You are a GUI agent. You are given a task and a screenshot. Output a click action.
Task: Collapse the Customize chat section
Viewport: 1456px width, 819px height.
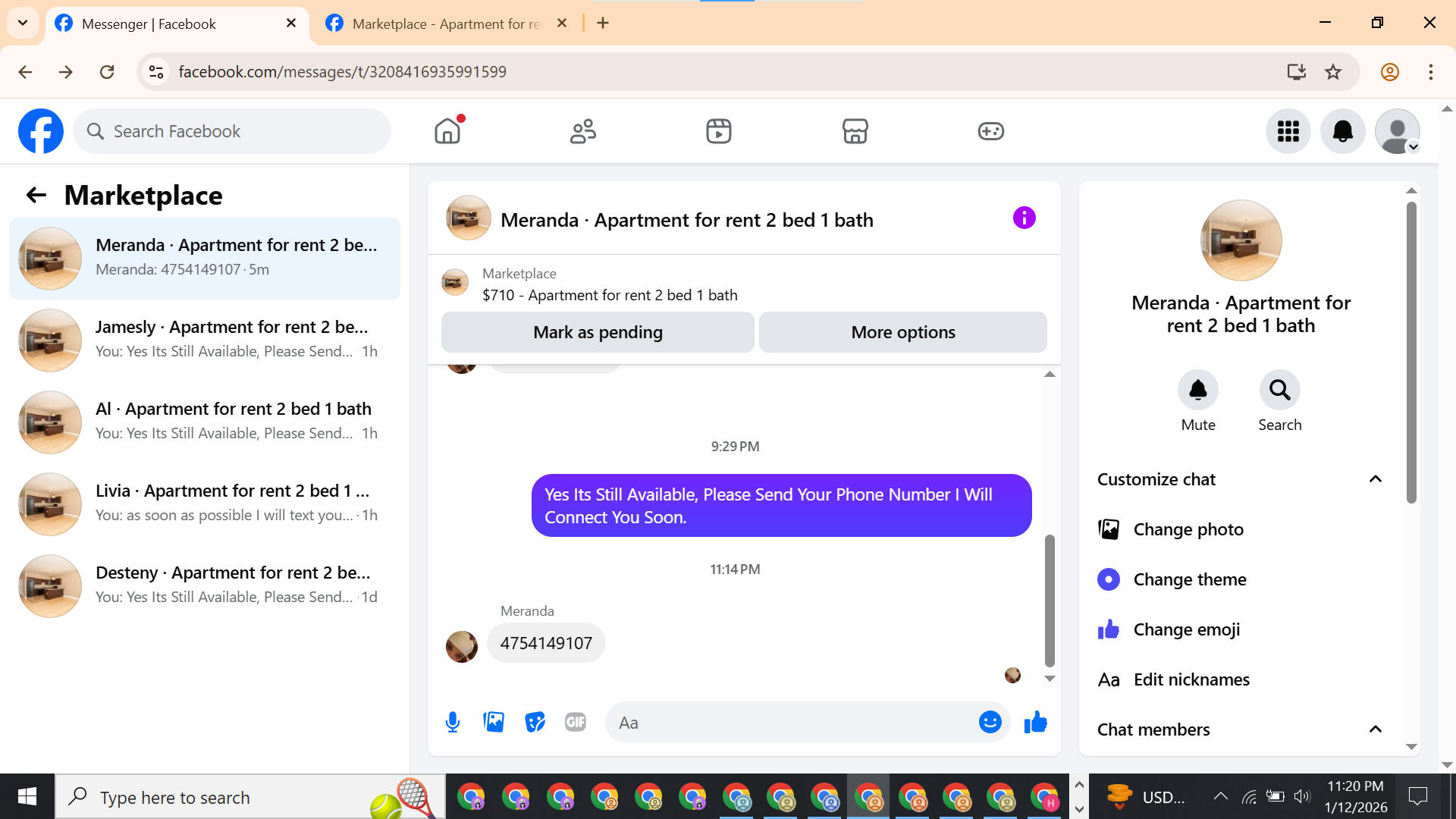click(1375, 479)
